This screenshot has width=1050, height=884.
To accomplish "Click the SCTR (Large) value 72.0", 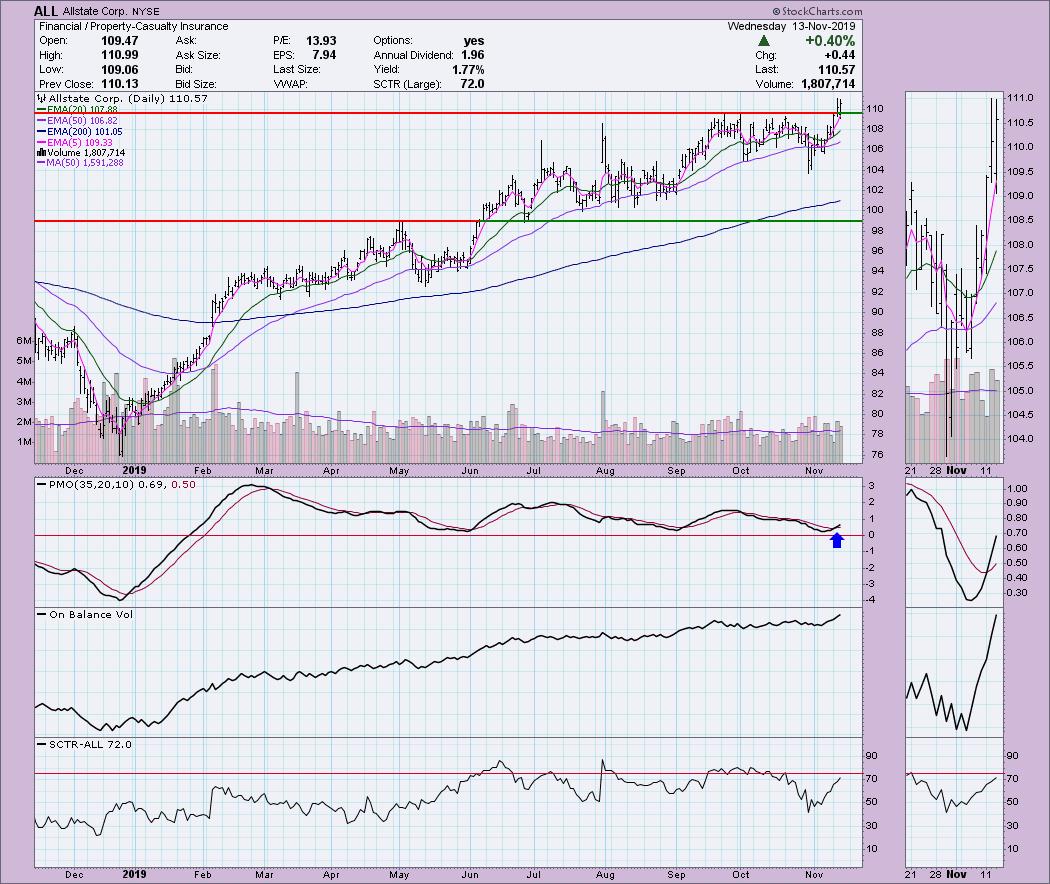I will 472,84.
